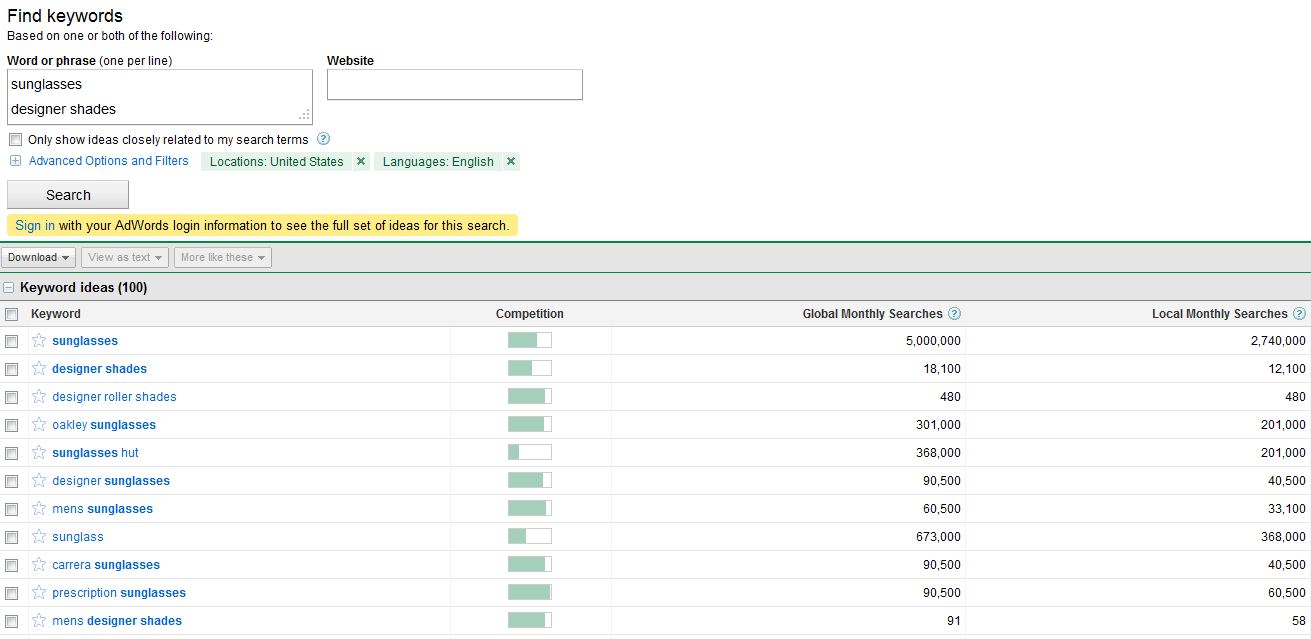
Task: Remove the 'Languages: English' filter
Action: [x=511, y=161]
